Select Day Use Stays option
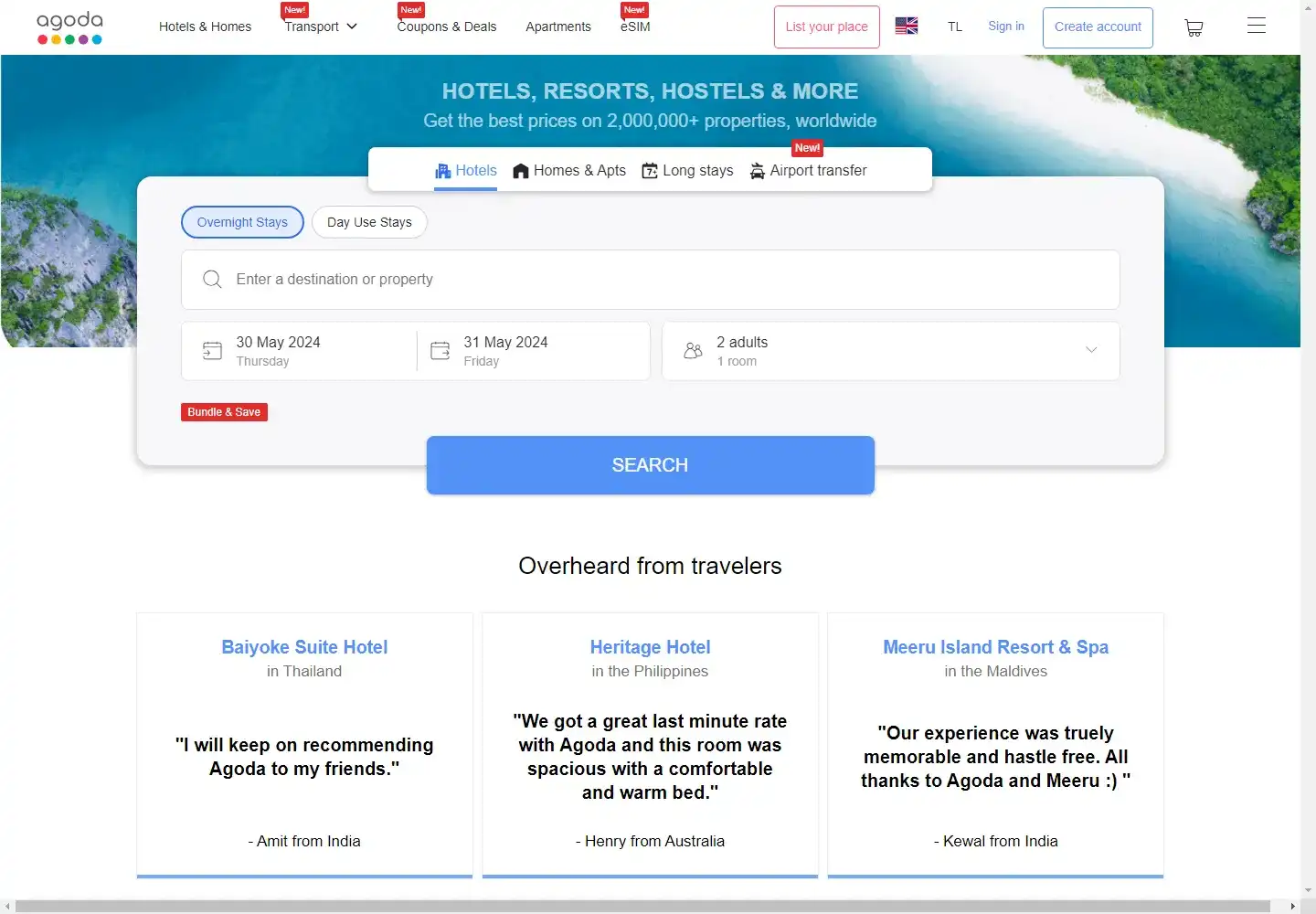This screenshot has width=1316, height=914. (369, 222)
